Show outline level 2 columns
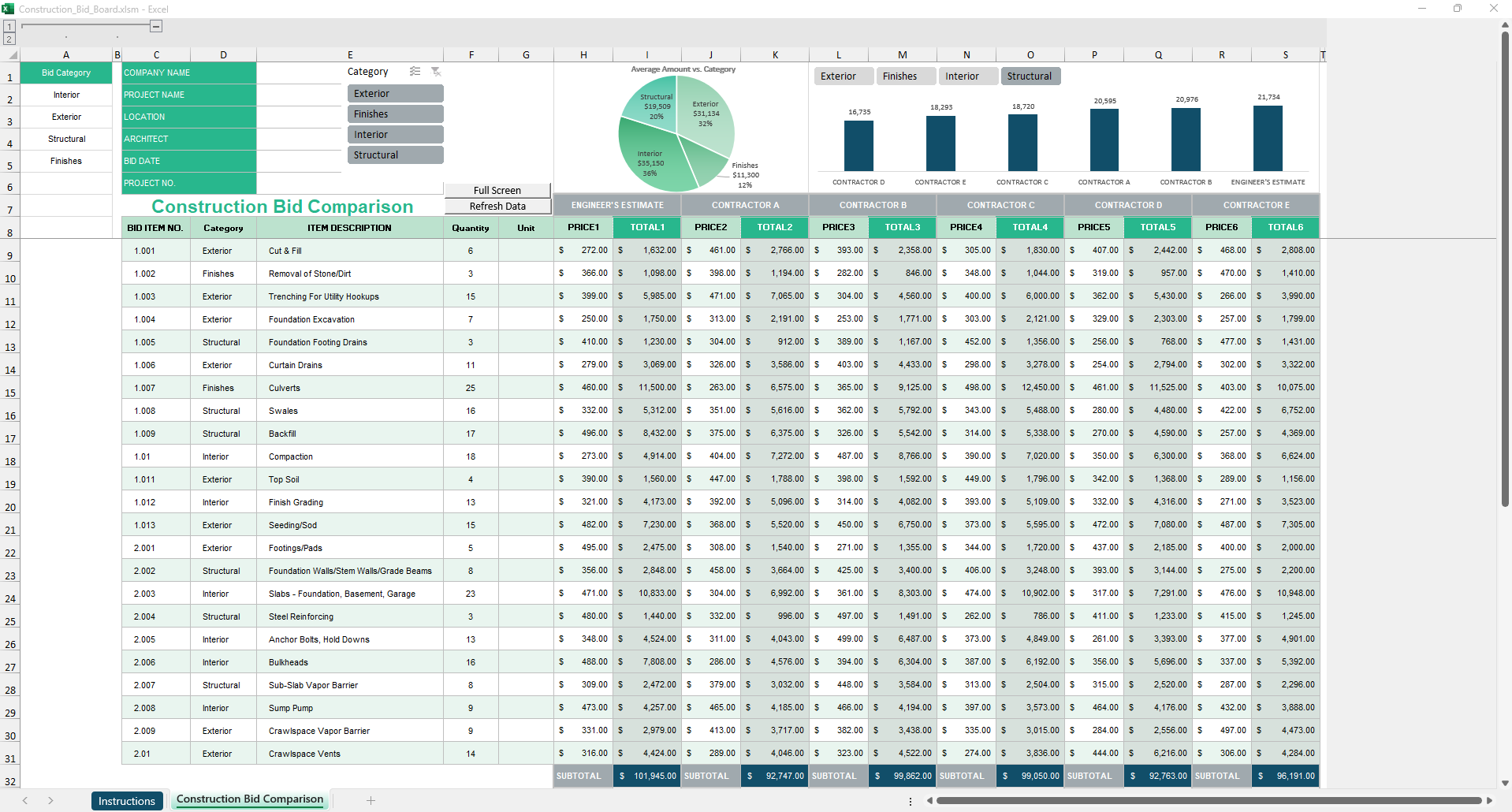Viewport: 1512px width, 812px height. click(x=9, y=39)
